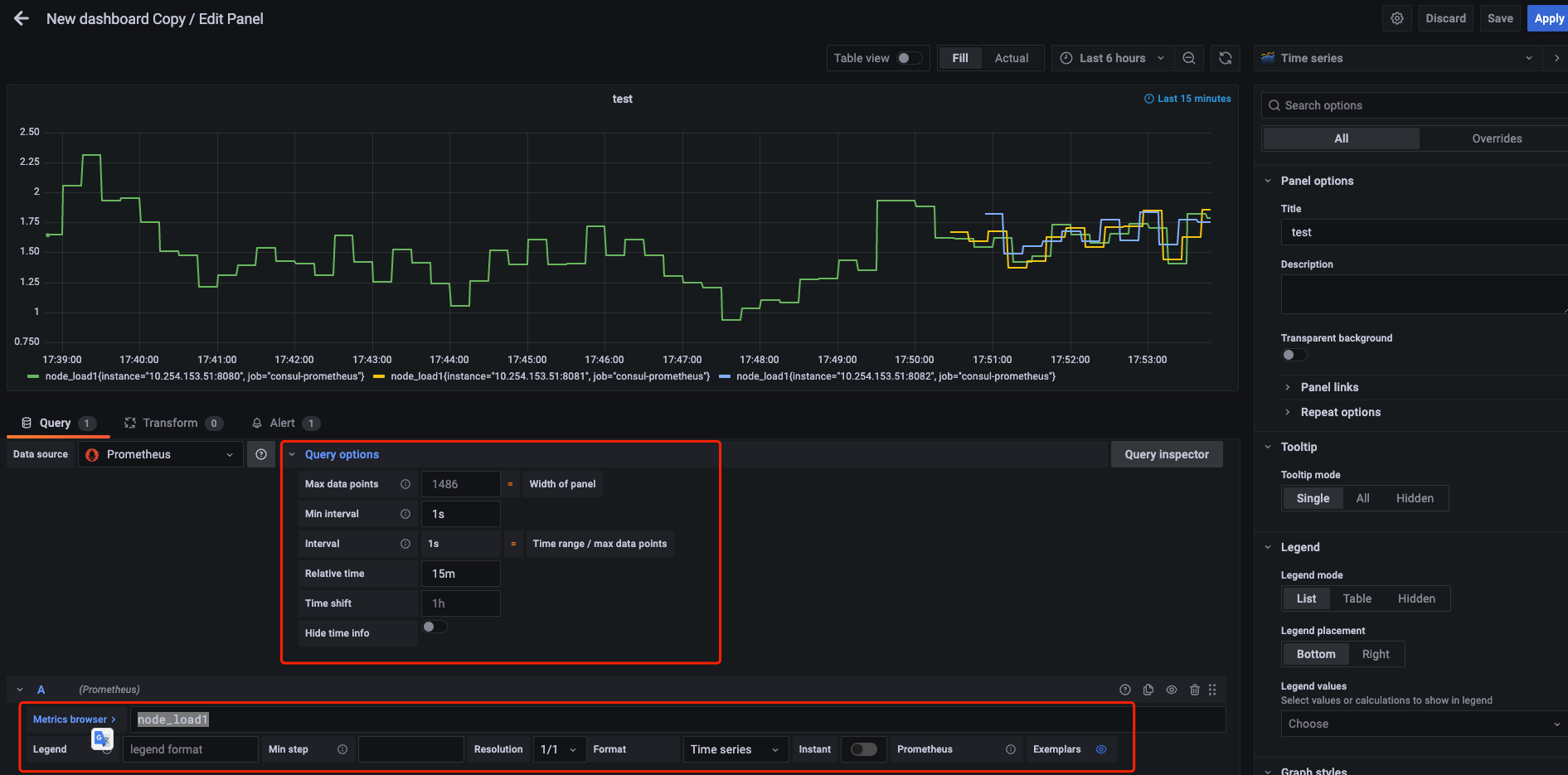1568x775 pixels.
Task: Click the Alert tab's bell icon
Action: pos(257,423)
